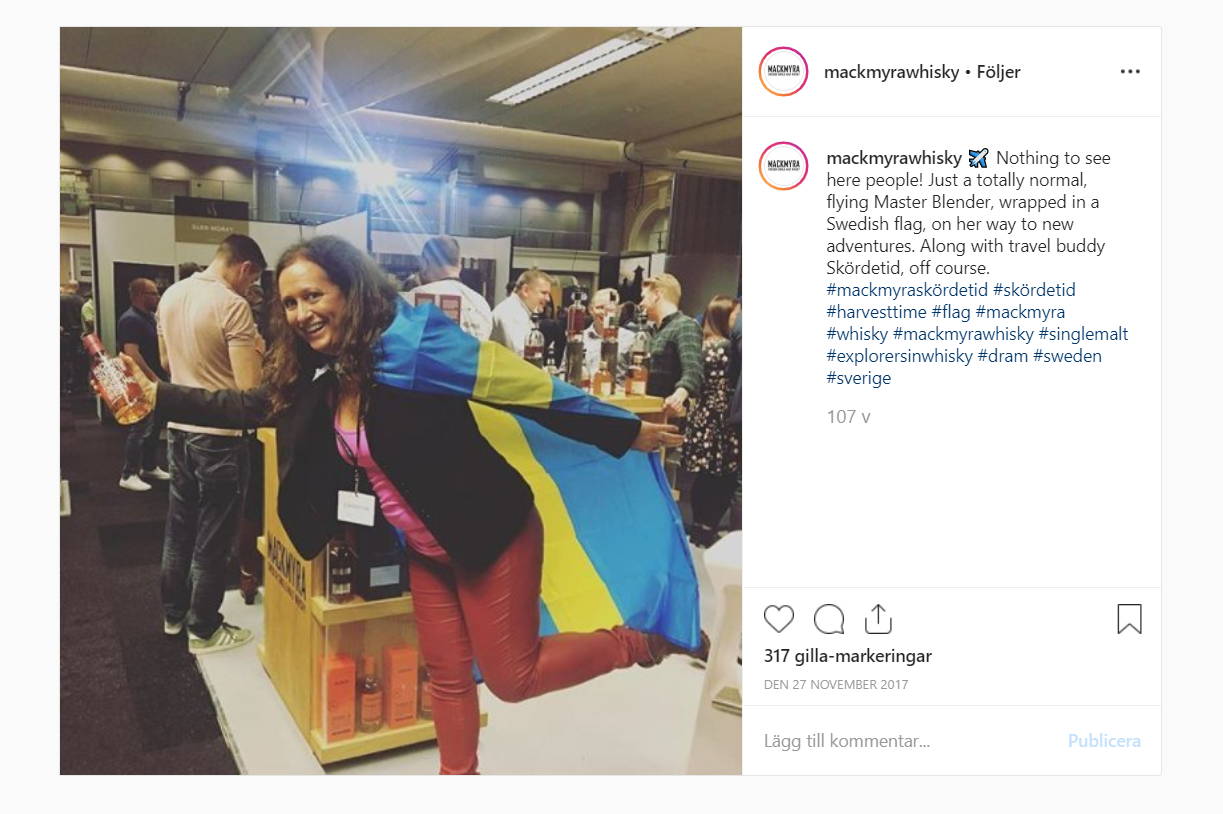Toggle the Följer following status

click(998, 72)
